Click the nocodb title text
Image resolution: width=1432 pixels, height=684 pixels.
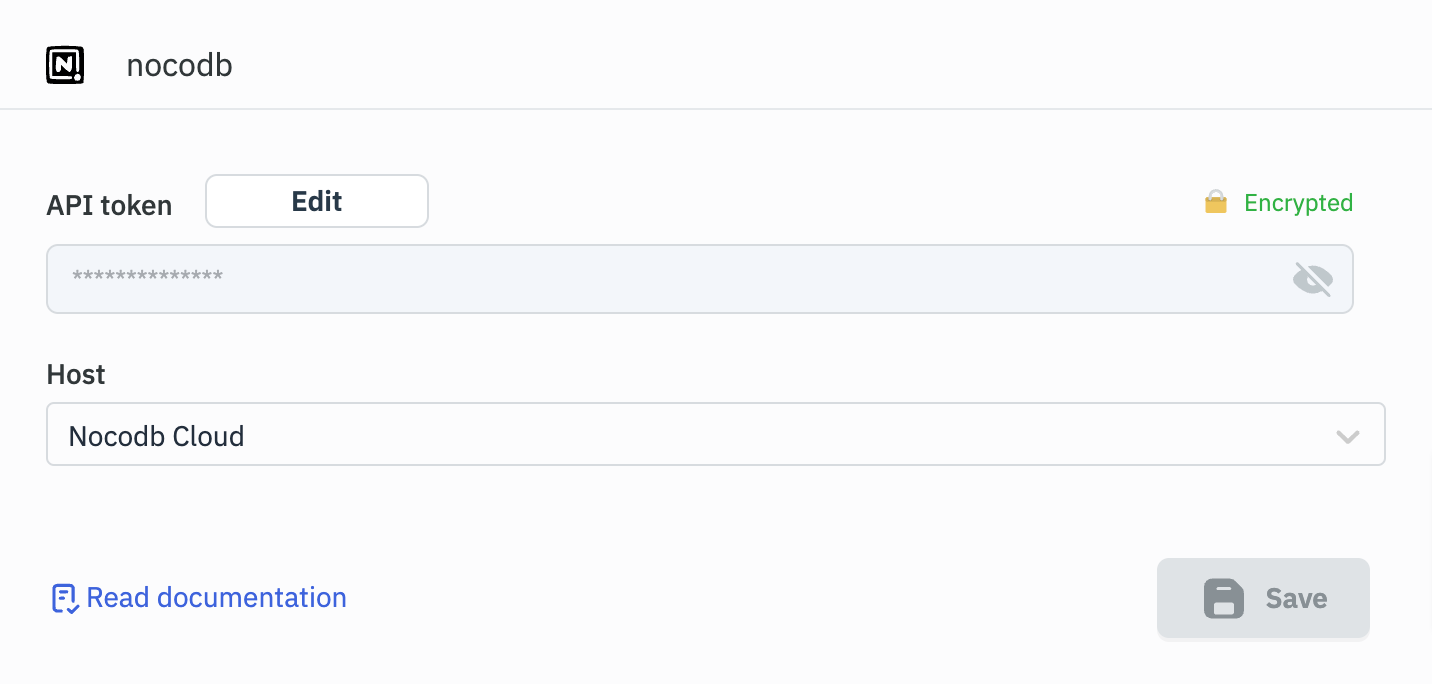coord(179,66)
